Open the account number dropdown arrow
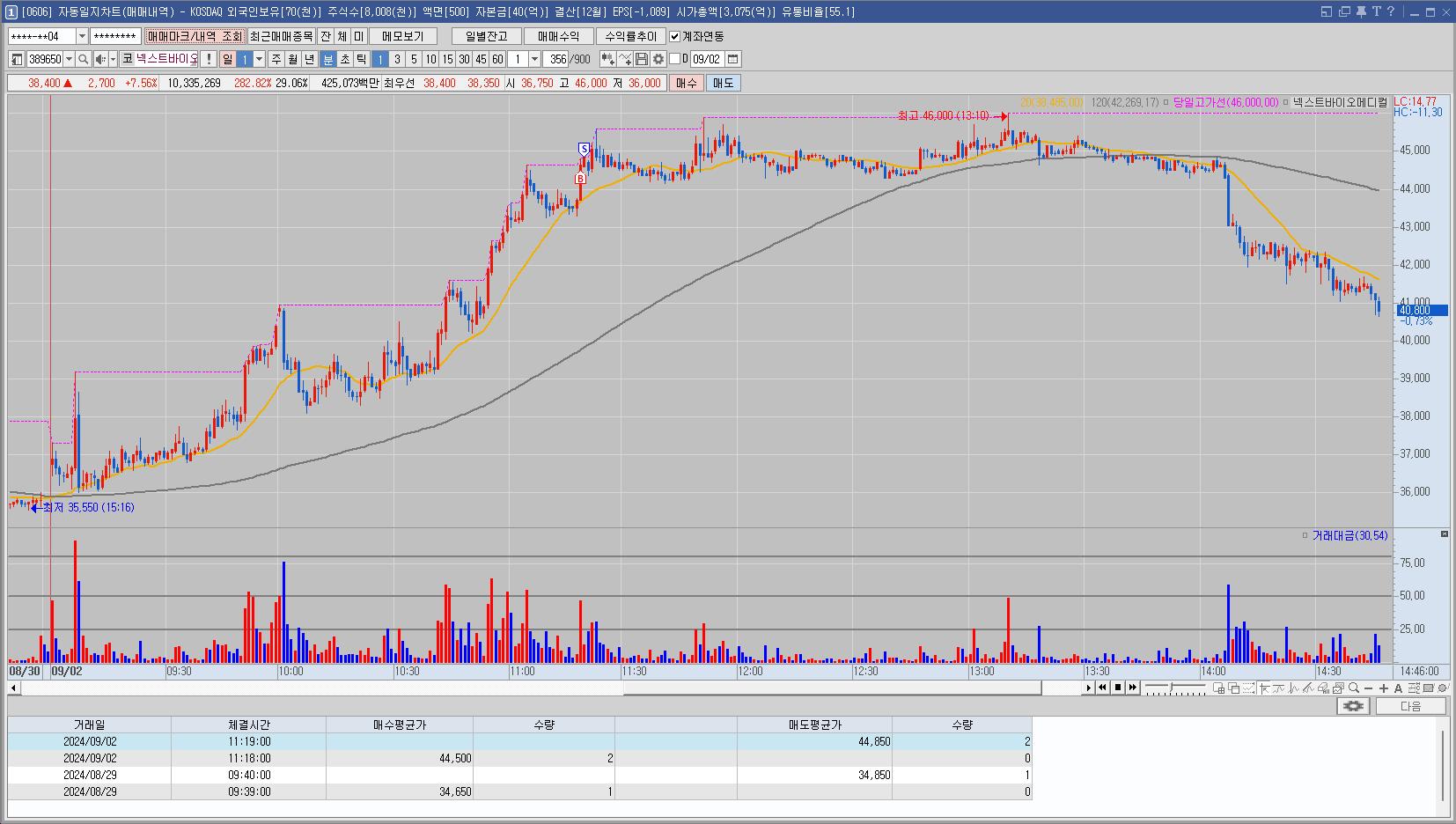The height and width of the screenshot is (824, 1456). 82,36
